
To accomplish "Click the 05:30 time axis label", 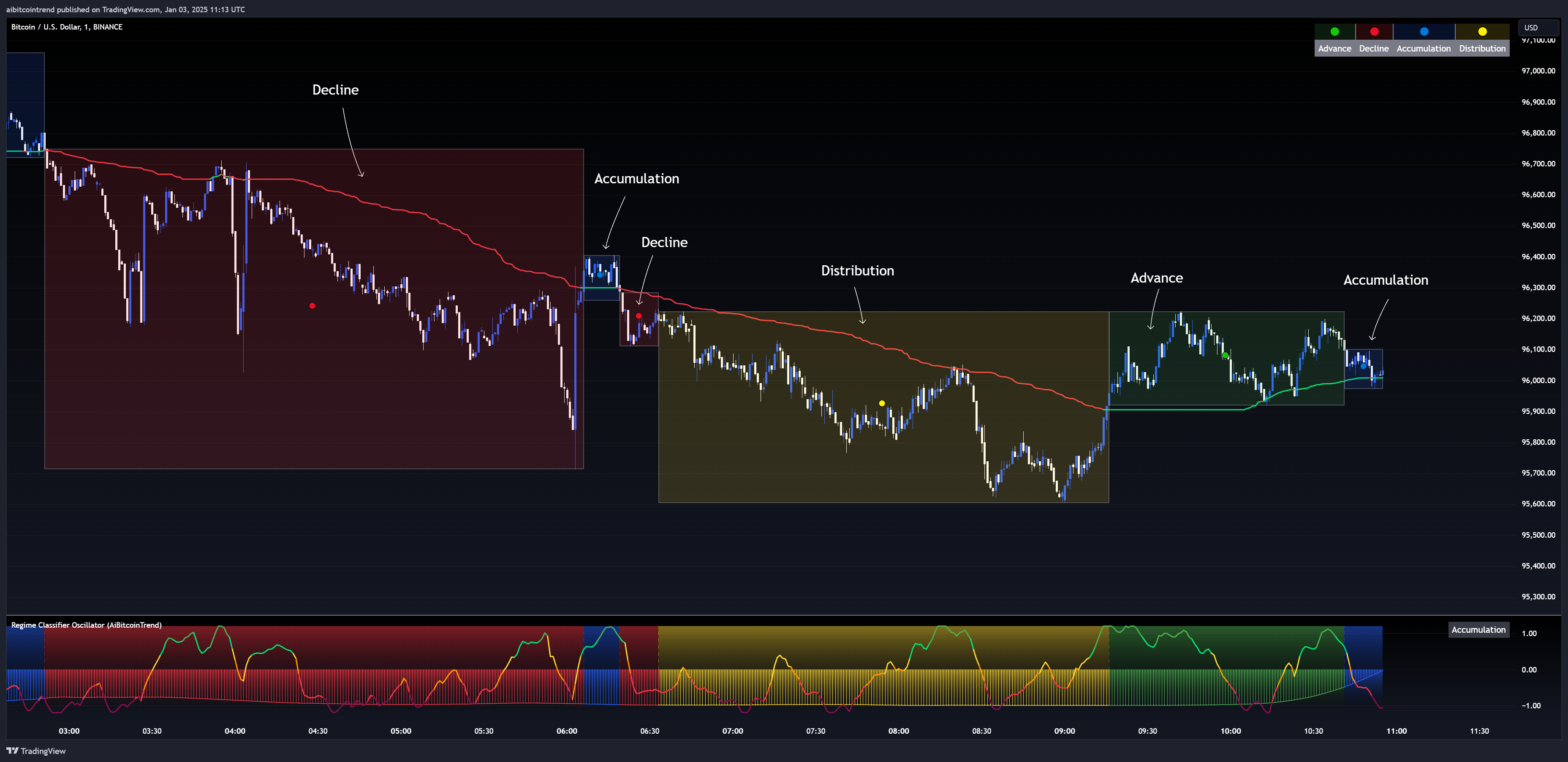I will (484, 731).
